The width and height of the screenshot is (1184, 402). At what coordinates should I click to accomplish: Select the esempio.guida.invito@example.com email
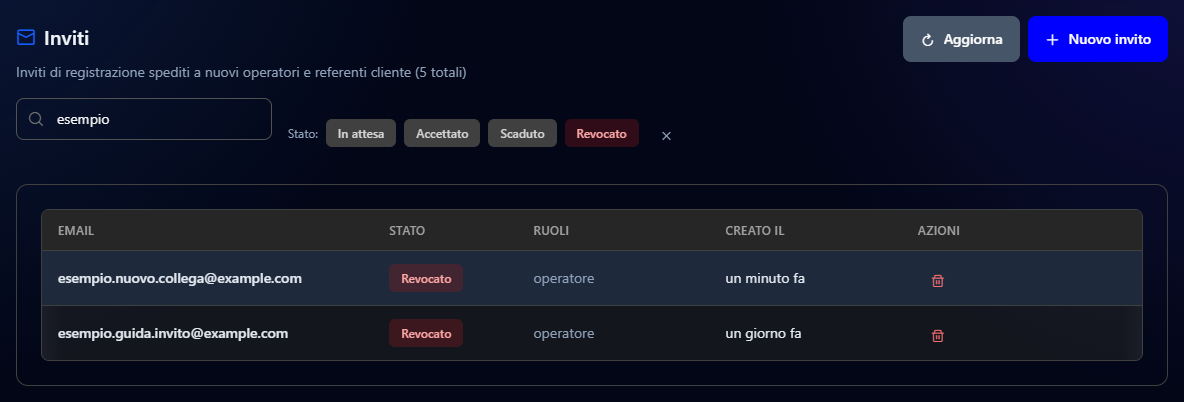click(173, 333)
